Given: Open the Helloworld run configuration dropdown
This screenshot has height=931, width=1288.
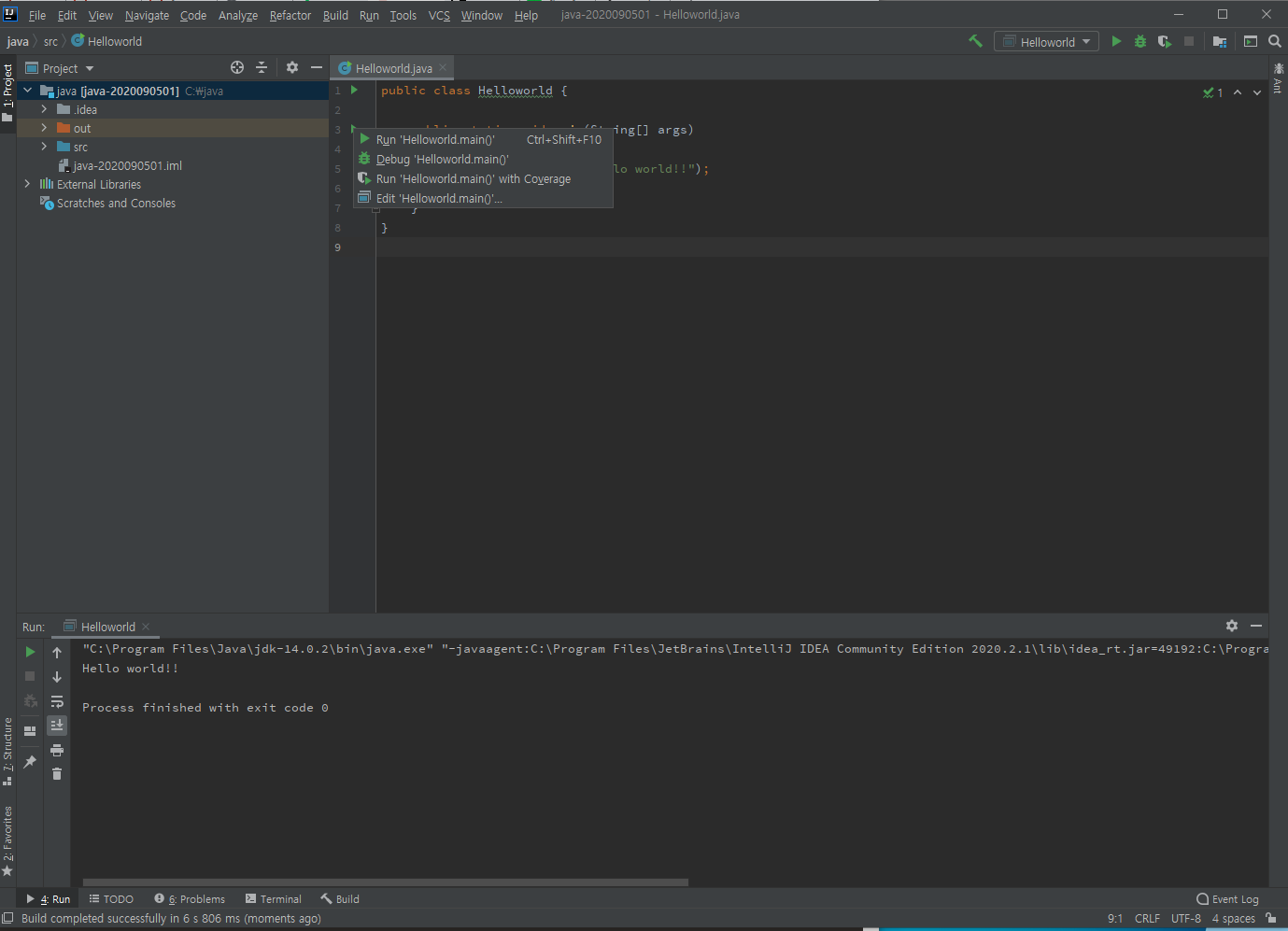Looking at the screenshot, I should [1046, 42].
